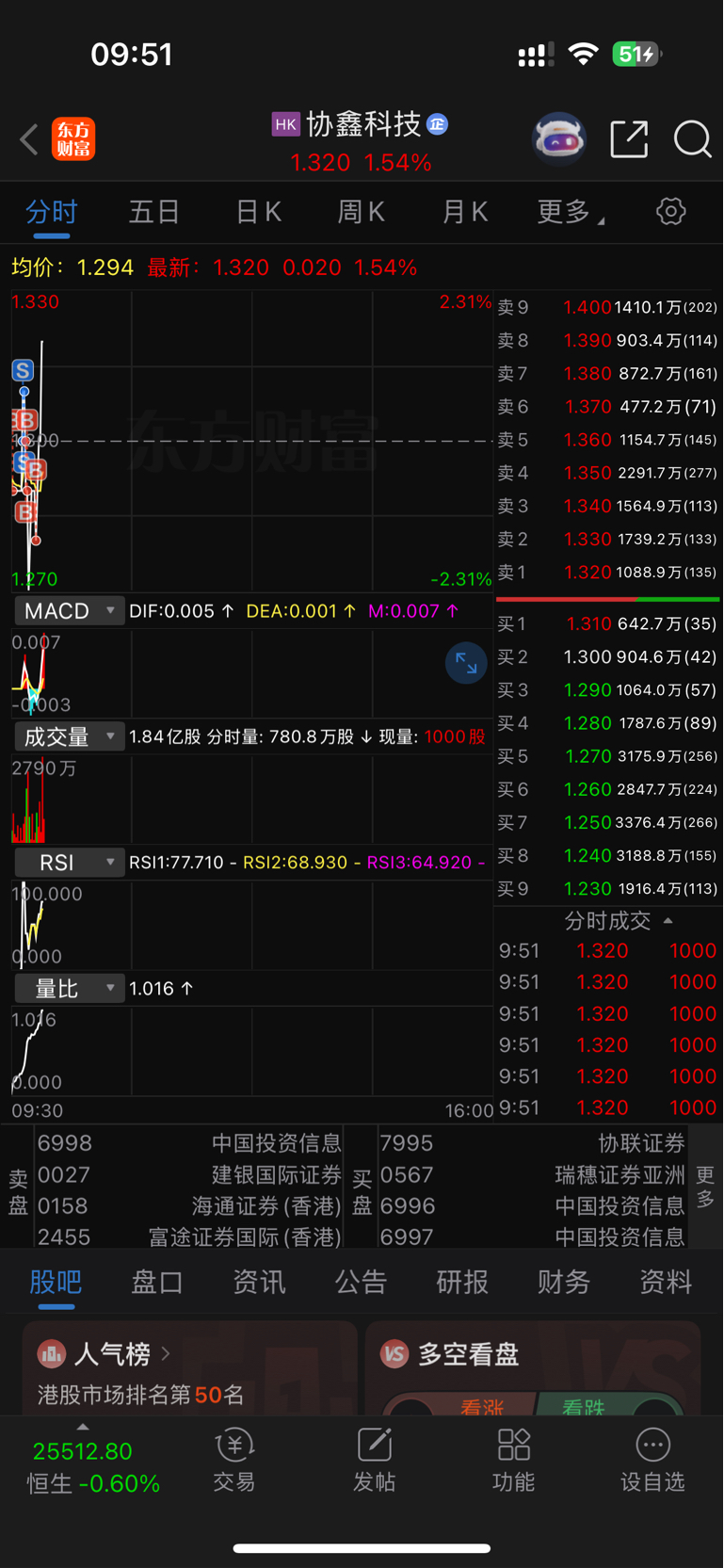The width and height of the screenshot is (724, 1568).
Task: Tap the 人气榜 ranking icon
Action: click(x=51, y=1354)
